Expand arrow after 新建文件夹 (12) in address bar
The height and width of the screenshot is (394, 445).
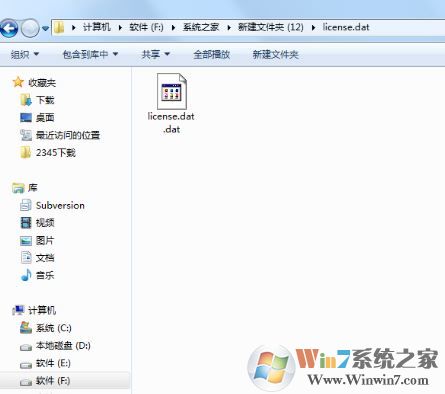tap(313, 28)
